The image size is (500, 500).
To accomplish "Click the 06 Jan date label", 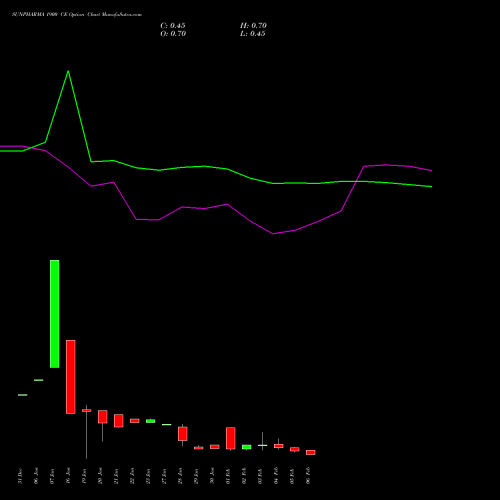I will click(x=36, y=476).
